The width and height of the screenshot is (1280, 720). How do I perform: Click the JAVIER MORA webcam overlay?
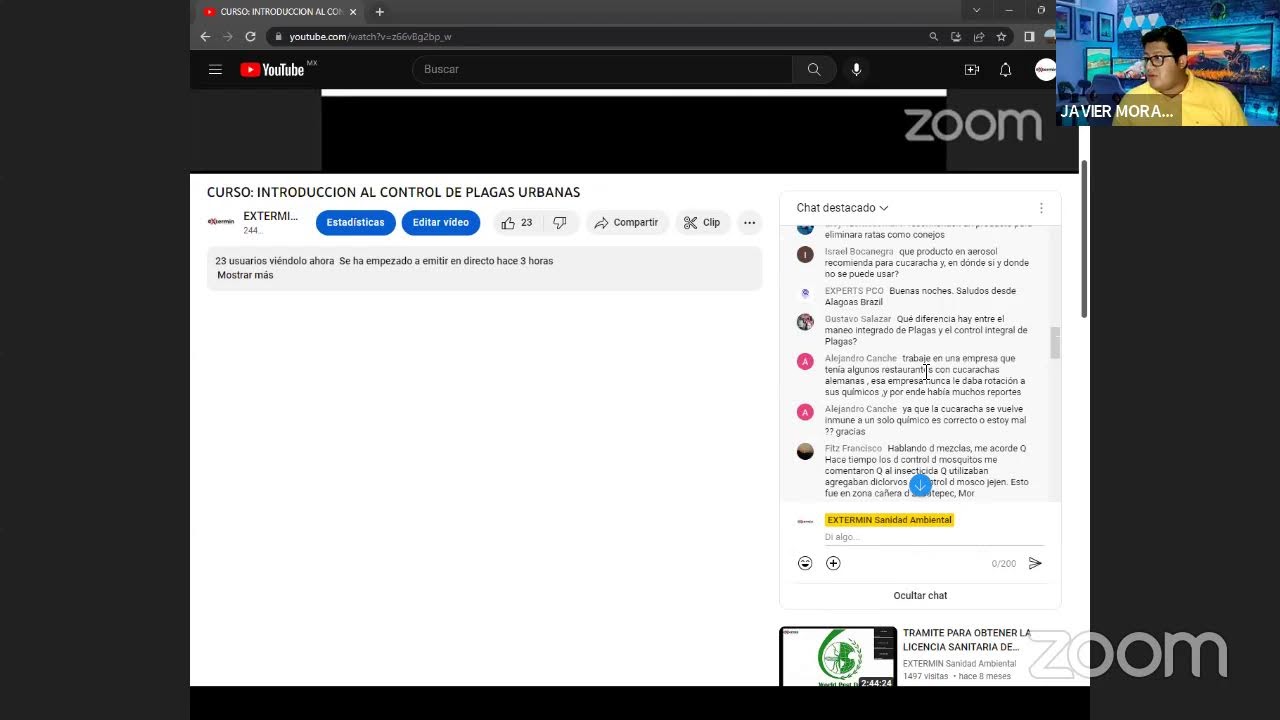(1167, 62)
